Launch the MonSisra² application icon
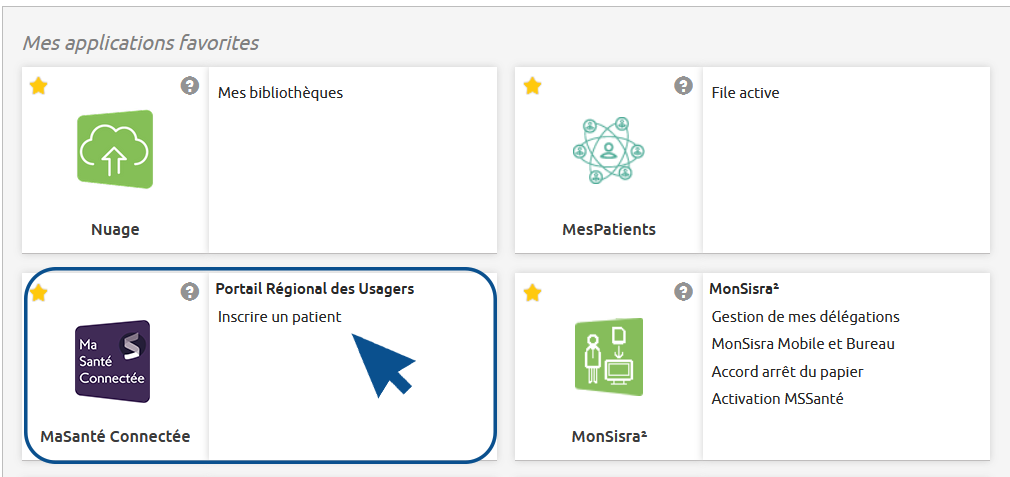The image size is (1010, 477). (x=608, y=357)
